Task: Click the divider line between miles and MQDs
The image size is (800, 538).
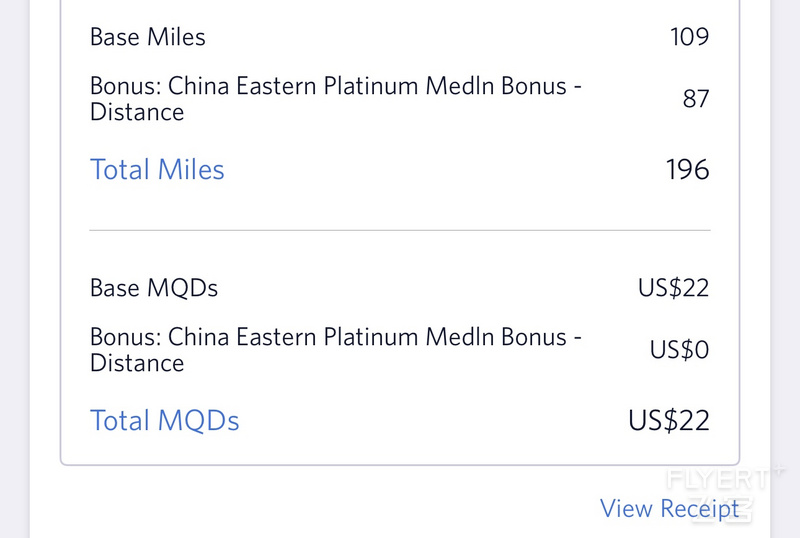Action: 400,230
